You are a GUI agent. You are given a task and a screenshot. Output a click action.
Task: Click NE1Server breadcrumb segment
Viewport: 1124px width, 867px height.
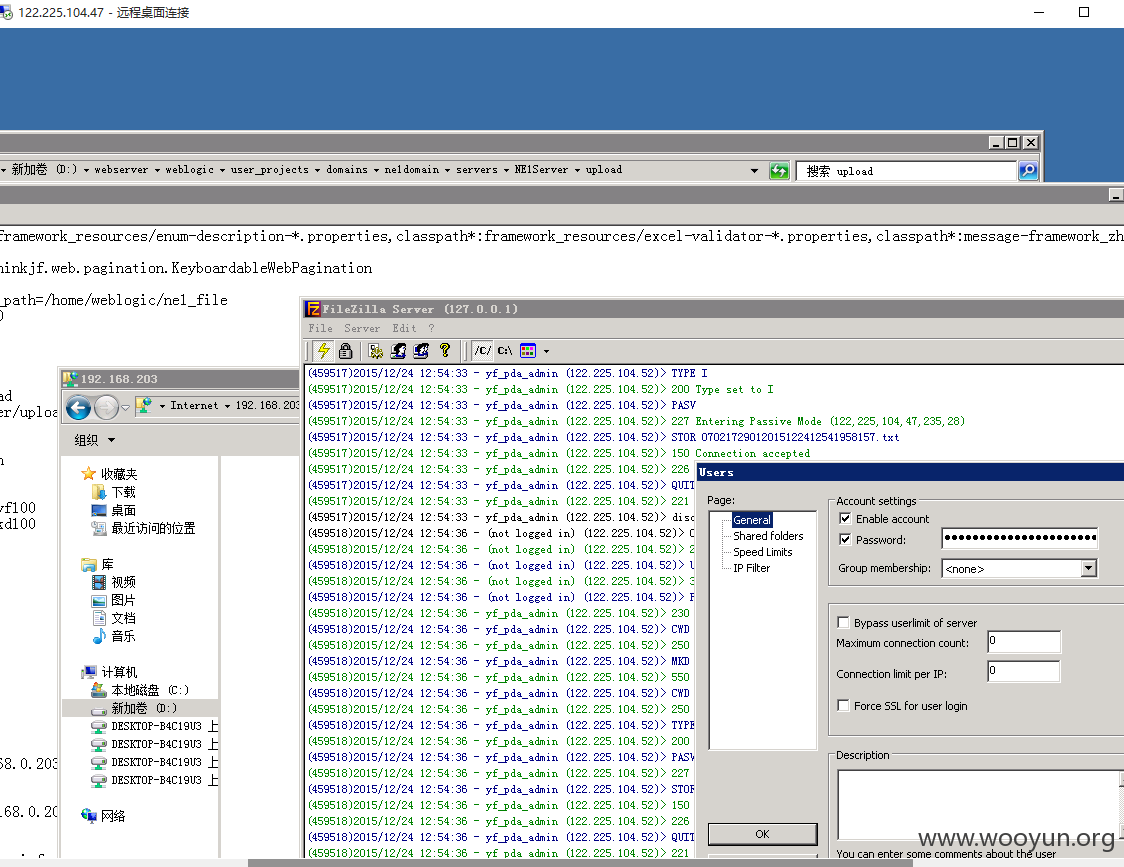(541, 170)
